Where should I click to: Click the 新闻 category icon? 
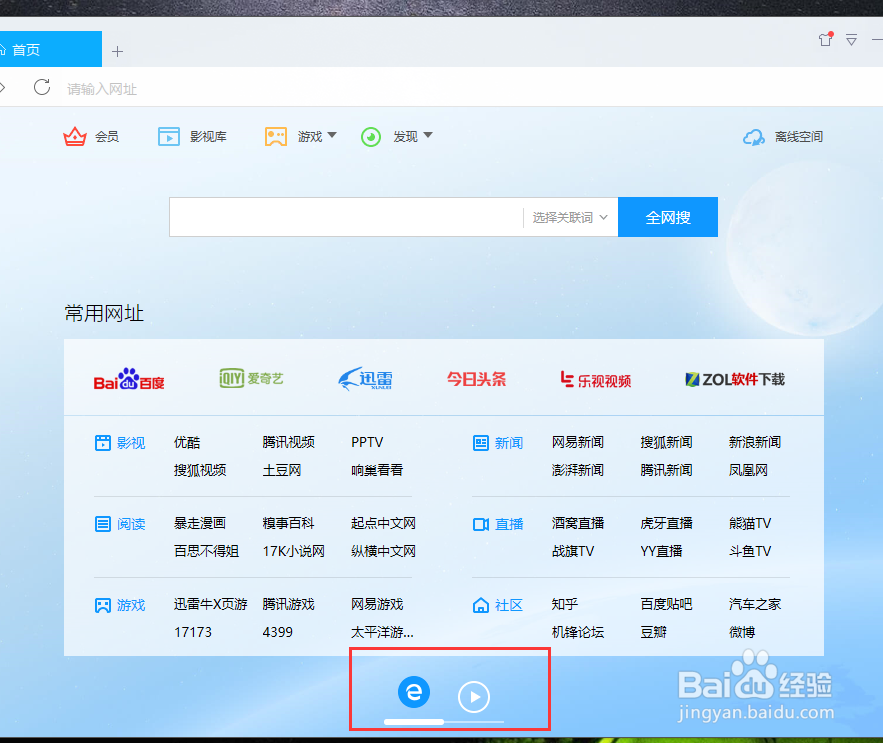pyautogui.click(x=481, y=443)
